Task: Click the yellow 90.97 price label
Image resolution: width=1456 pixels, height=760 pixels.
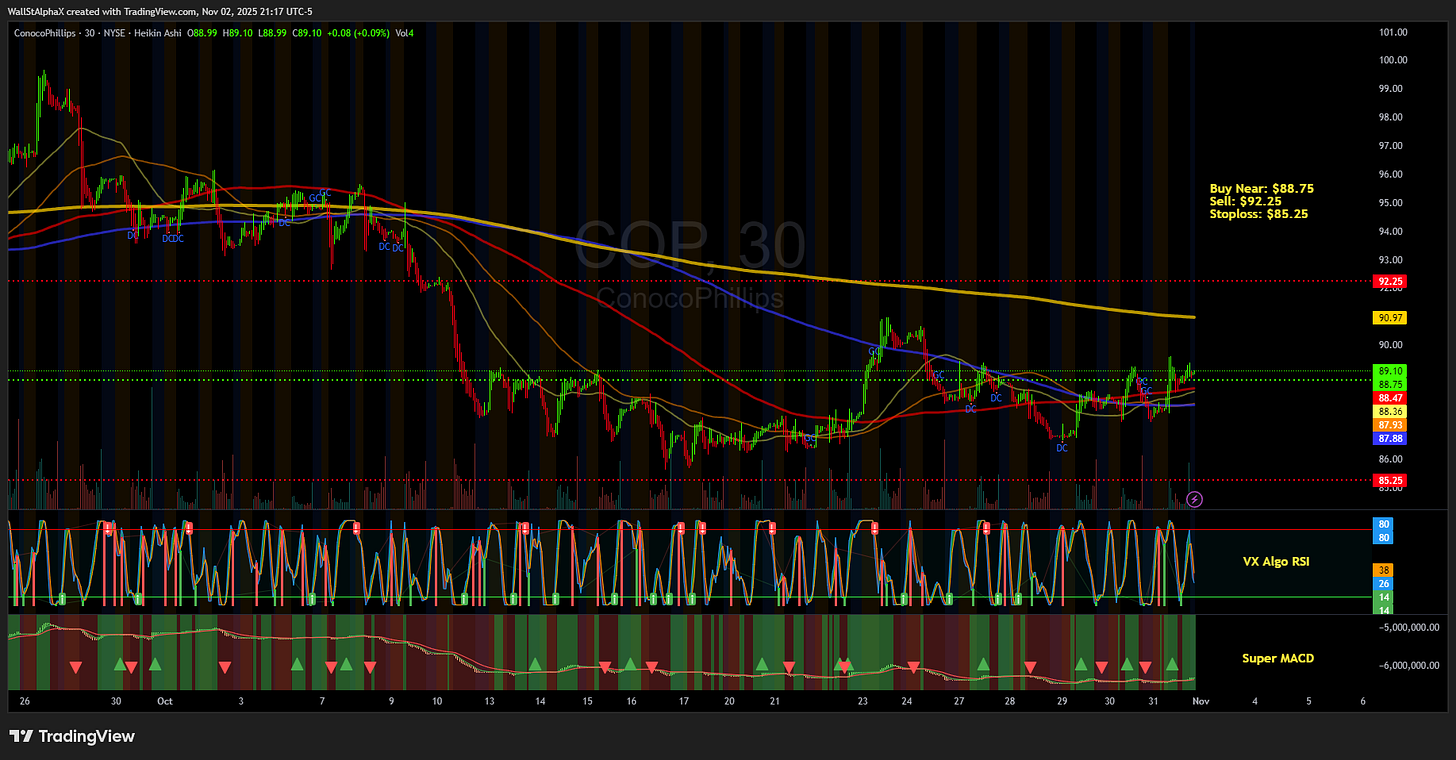Action: (x=1391, y=318)
